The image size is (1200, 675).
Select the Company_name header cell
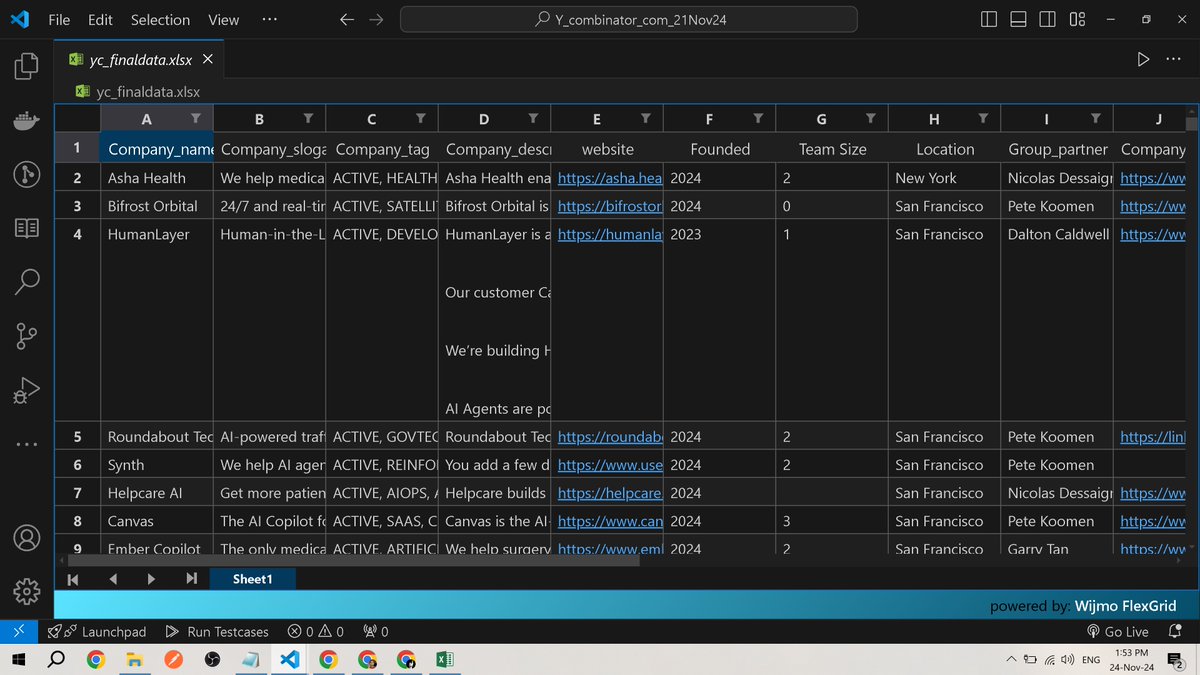[157, 149]
